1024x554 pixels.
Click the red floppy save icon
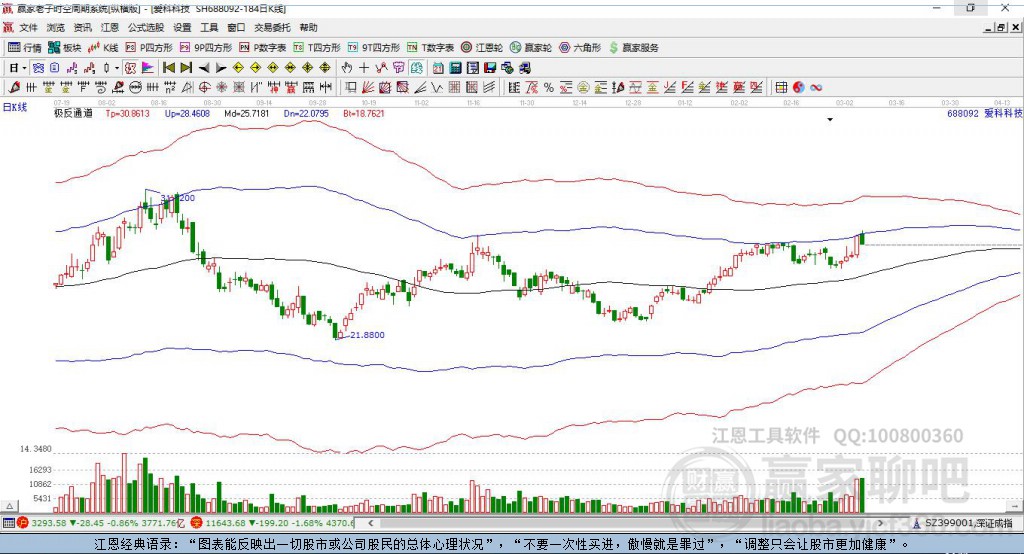click(490, 68)
